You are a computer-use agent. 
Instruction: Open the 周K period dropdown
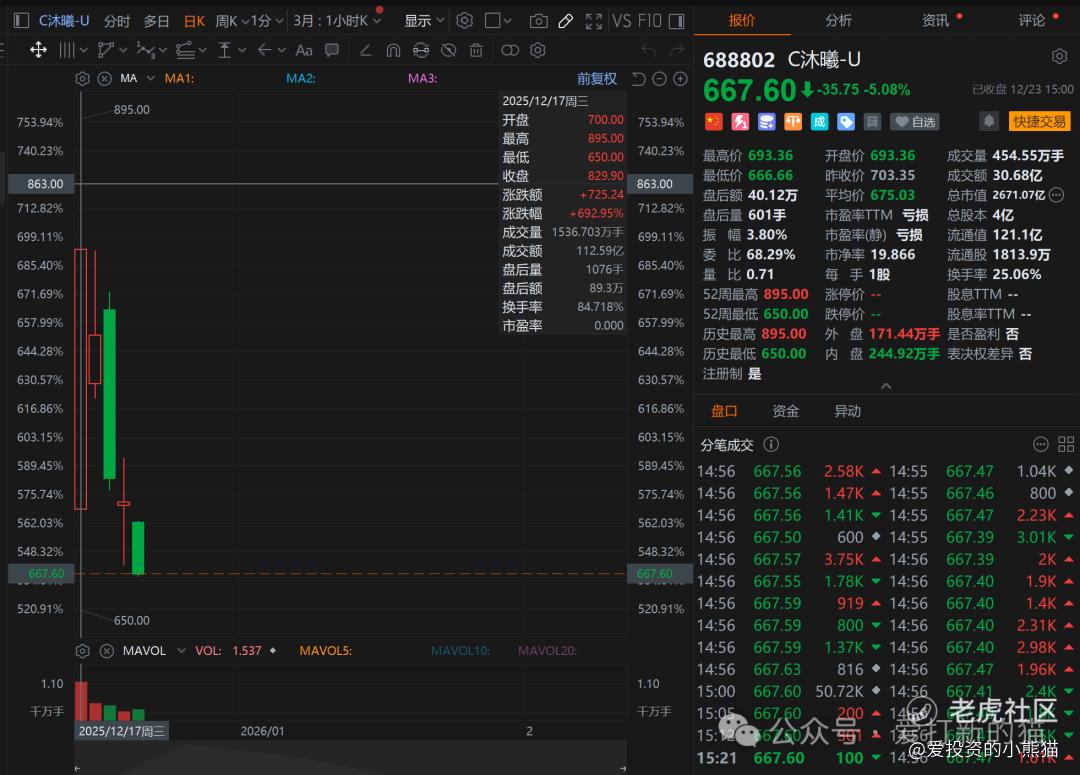231,21
